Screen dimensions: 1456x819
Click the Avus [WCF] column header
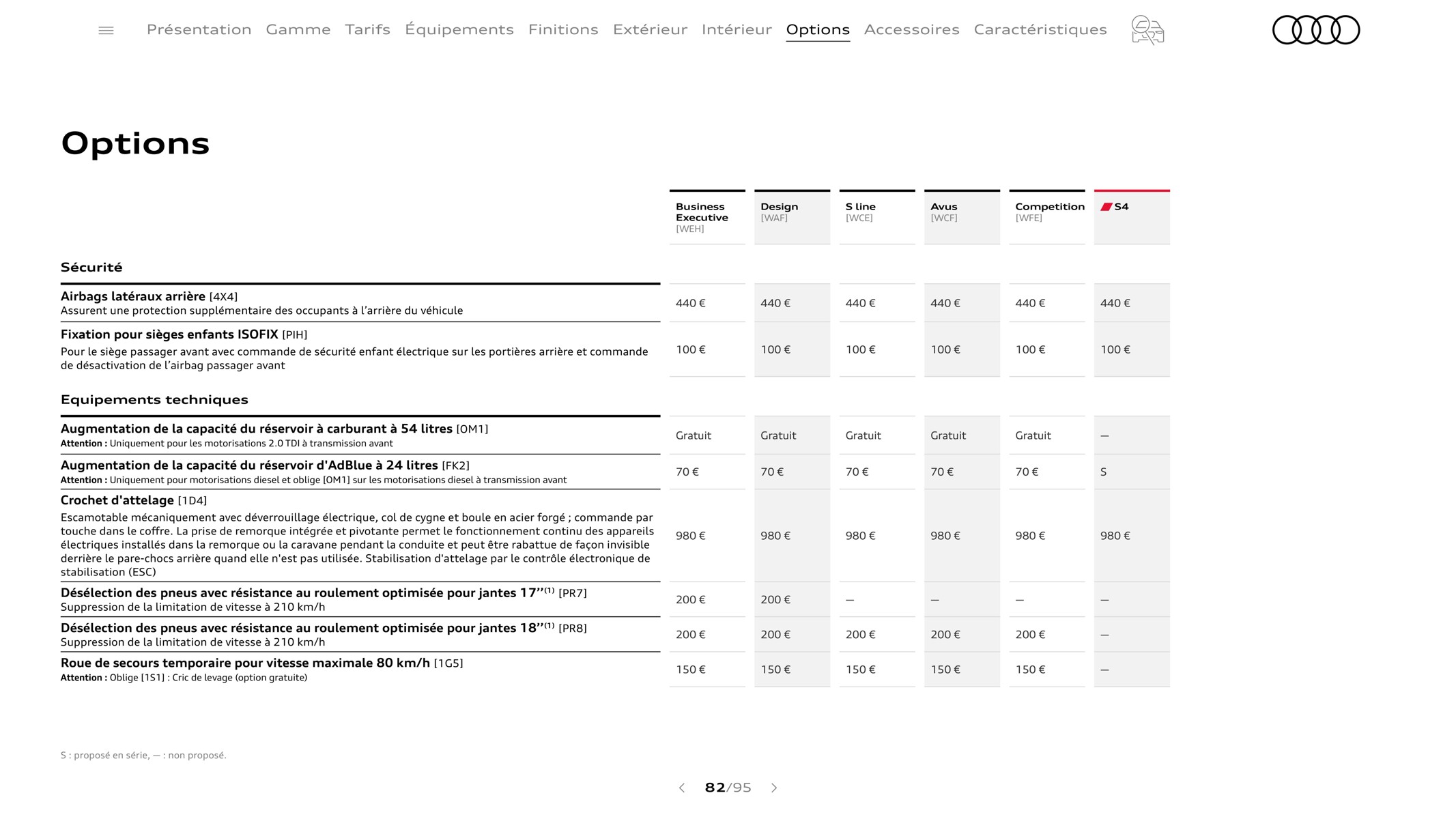pos(962,217)
